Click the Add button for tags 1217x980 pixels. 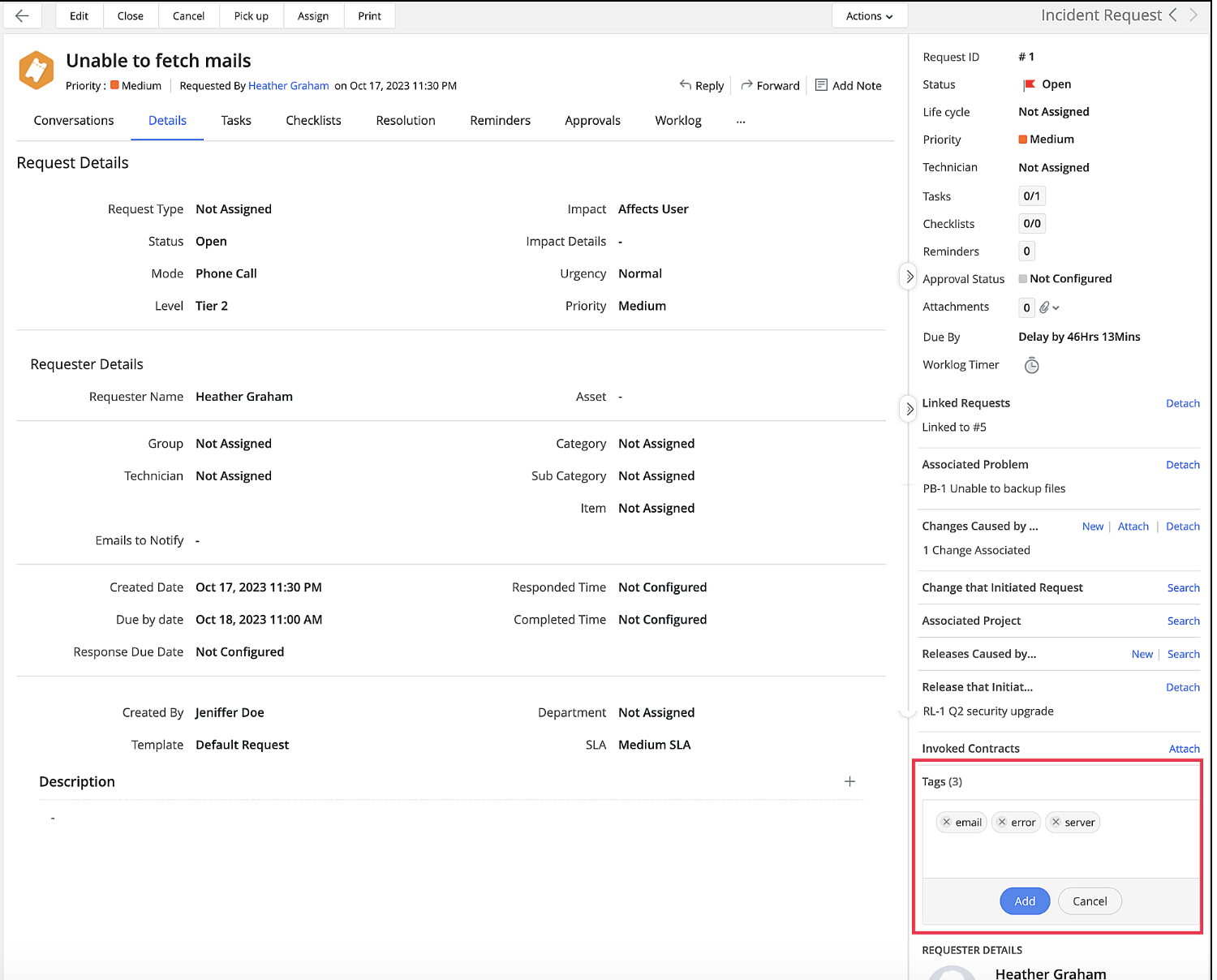point(1025,901)
